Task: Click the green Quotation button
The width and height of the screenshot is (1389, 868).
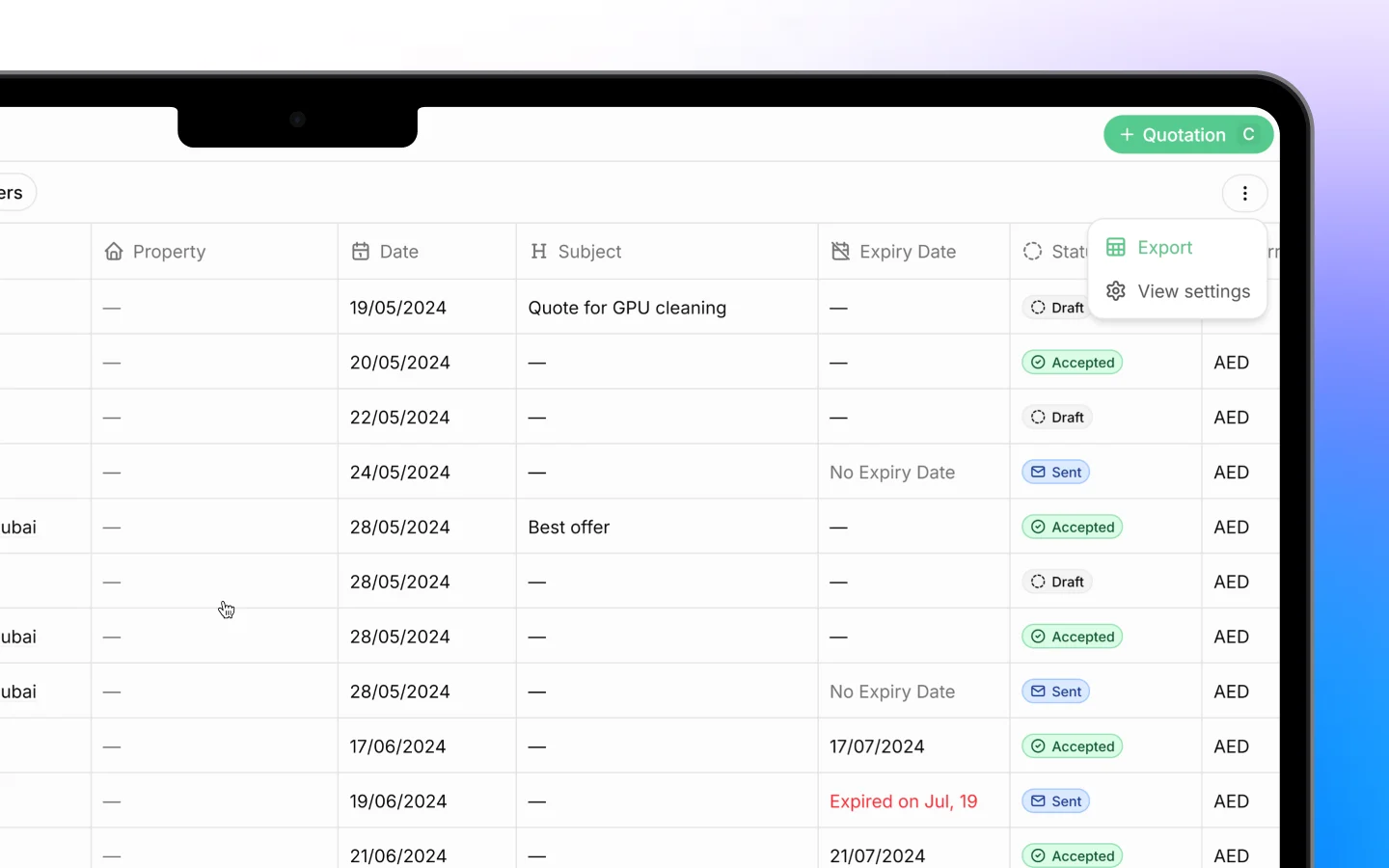Action: [1188, 135]
